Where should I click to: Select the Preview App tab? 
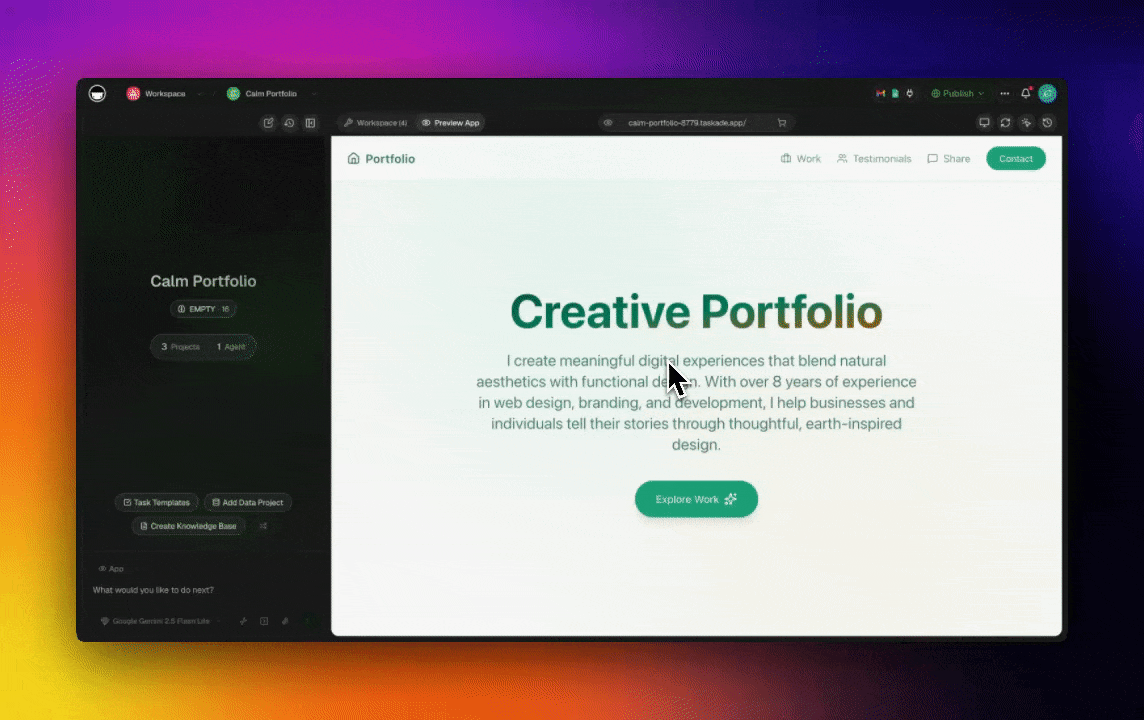pos(450,123)
